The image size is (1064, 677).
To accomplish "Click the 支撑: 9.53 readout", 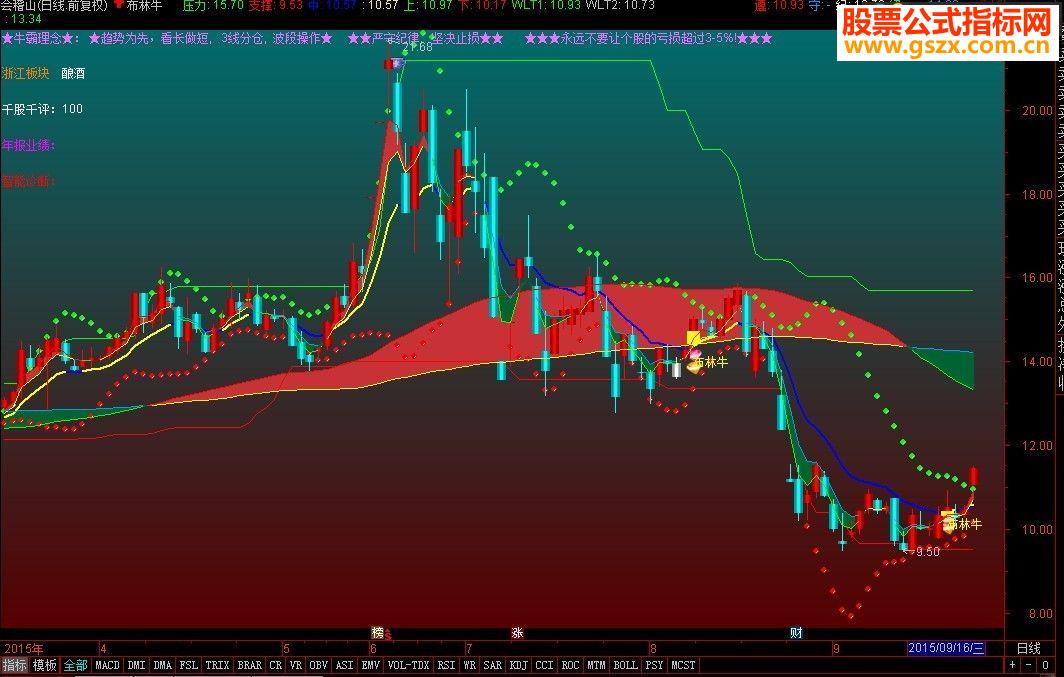I will (276, 5).
